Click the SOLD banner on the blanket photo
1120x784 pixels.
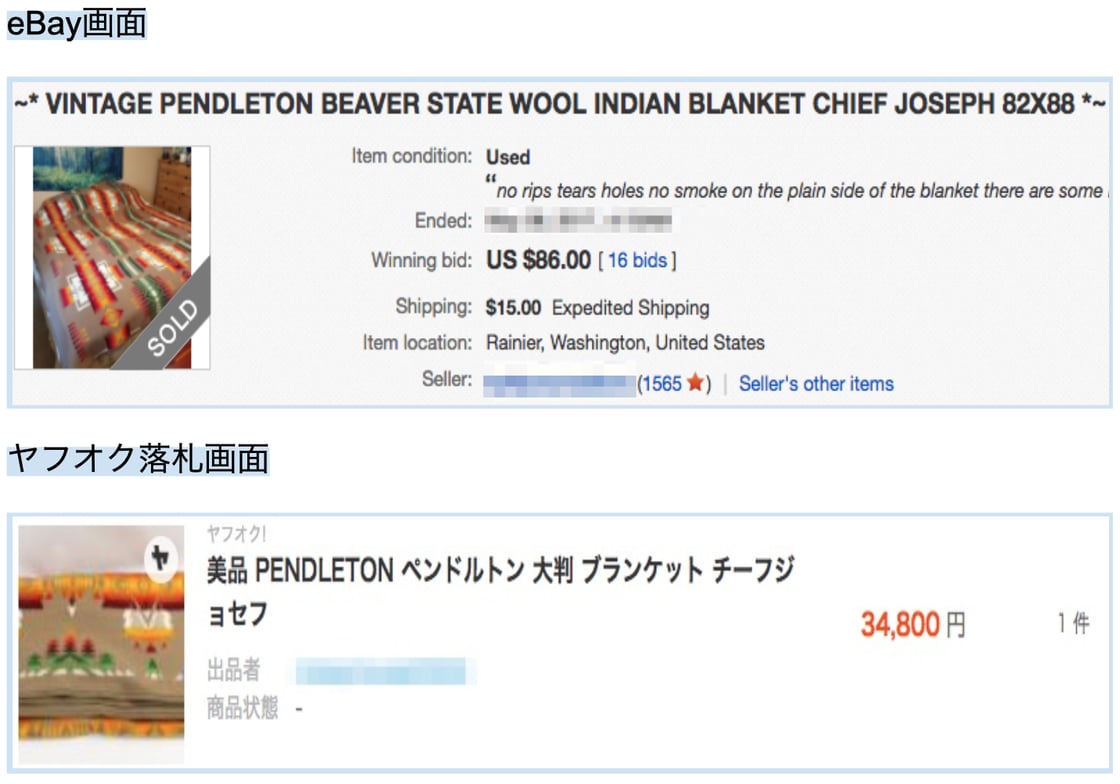tap(172, 327)
